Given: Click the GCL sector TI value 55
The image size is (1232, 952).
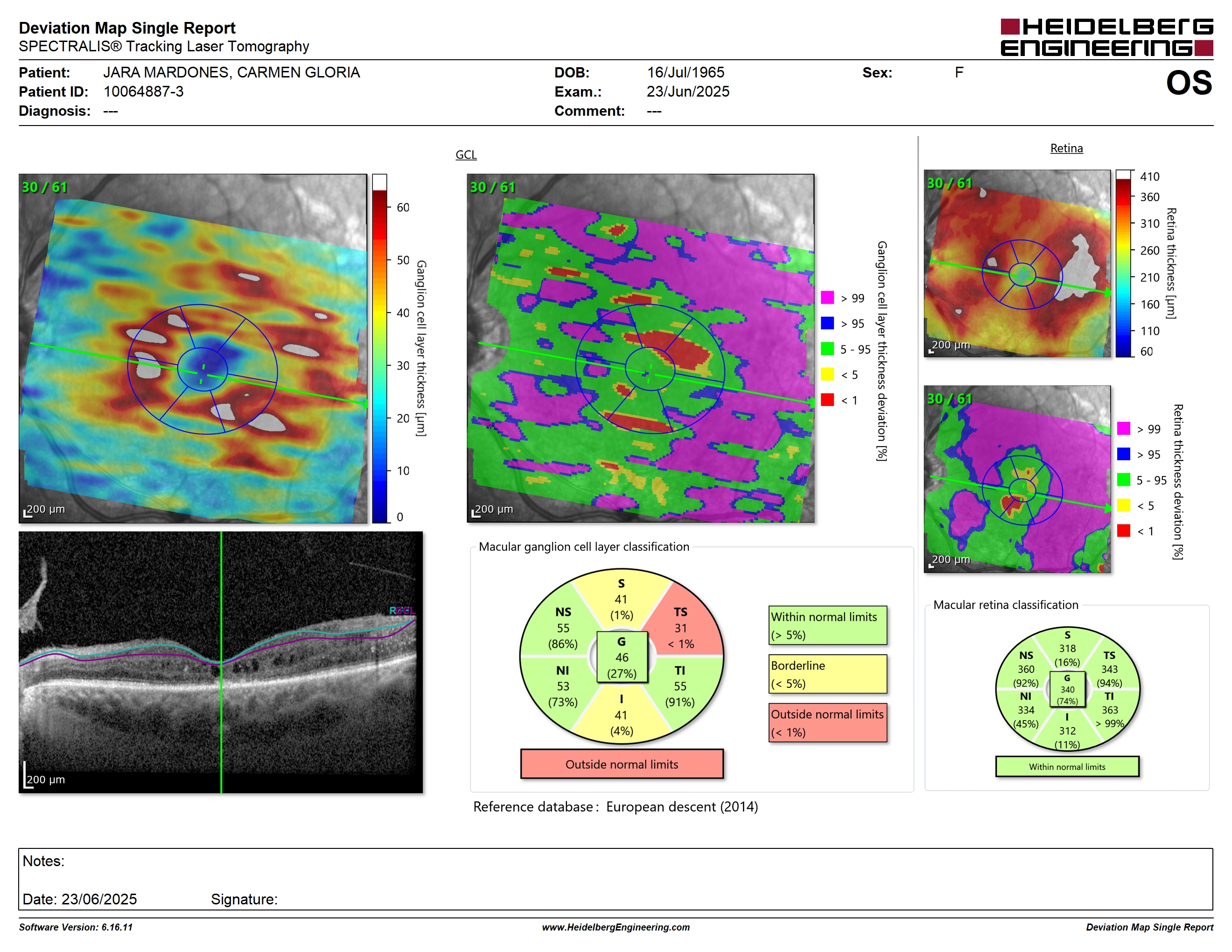Looking at the screenshot, I should tap(680, 686).
